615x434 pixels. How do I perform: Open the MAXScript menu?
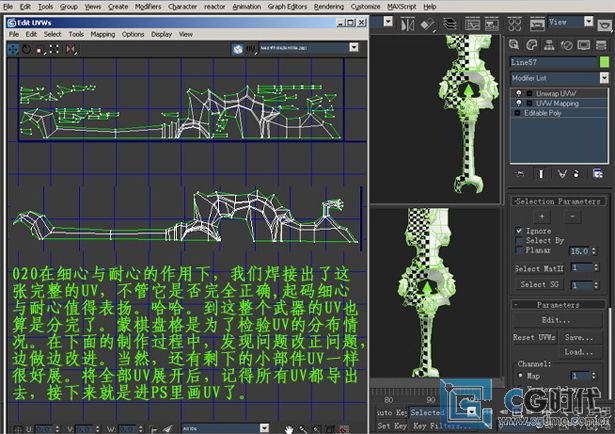point(402,6)
